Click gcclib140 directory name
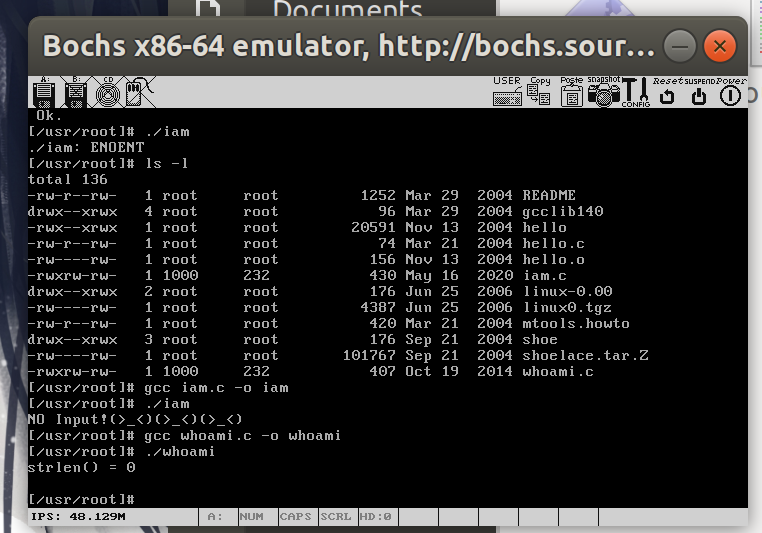 click(x=563, y=211)
